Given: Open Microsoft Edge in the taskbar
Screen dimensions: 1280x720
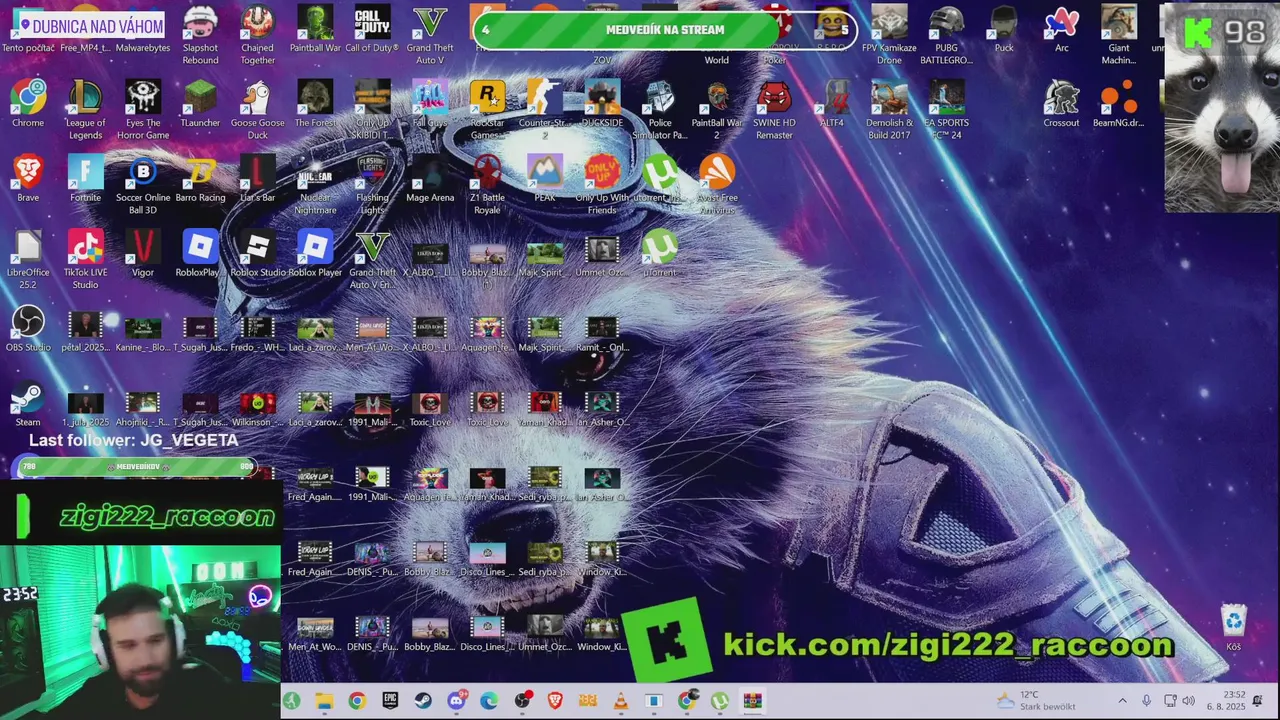Looking at the screenshot, I should click(x=489, y=701).
